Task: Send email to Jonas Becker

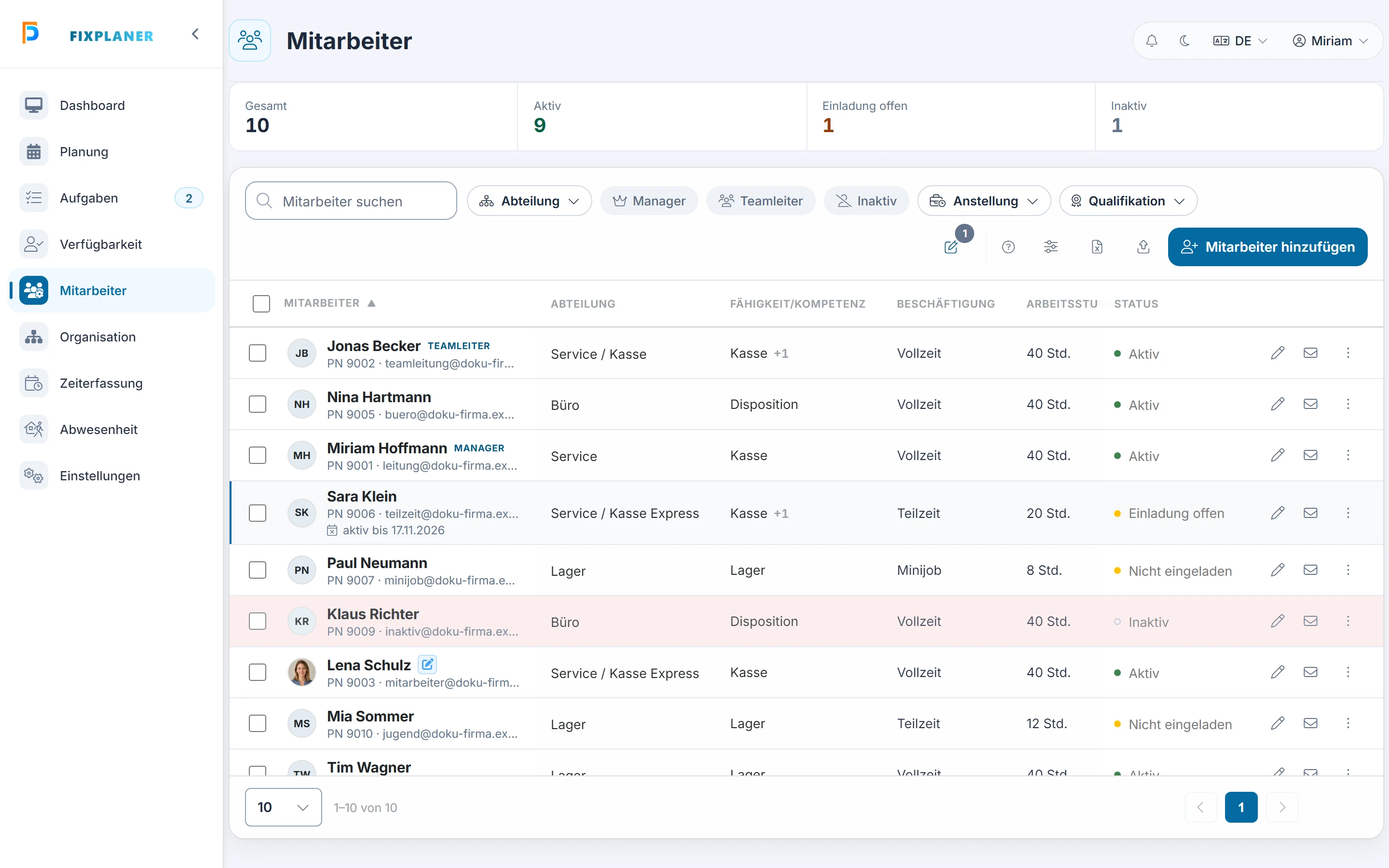Action: point(1310,353)
